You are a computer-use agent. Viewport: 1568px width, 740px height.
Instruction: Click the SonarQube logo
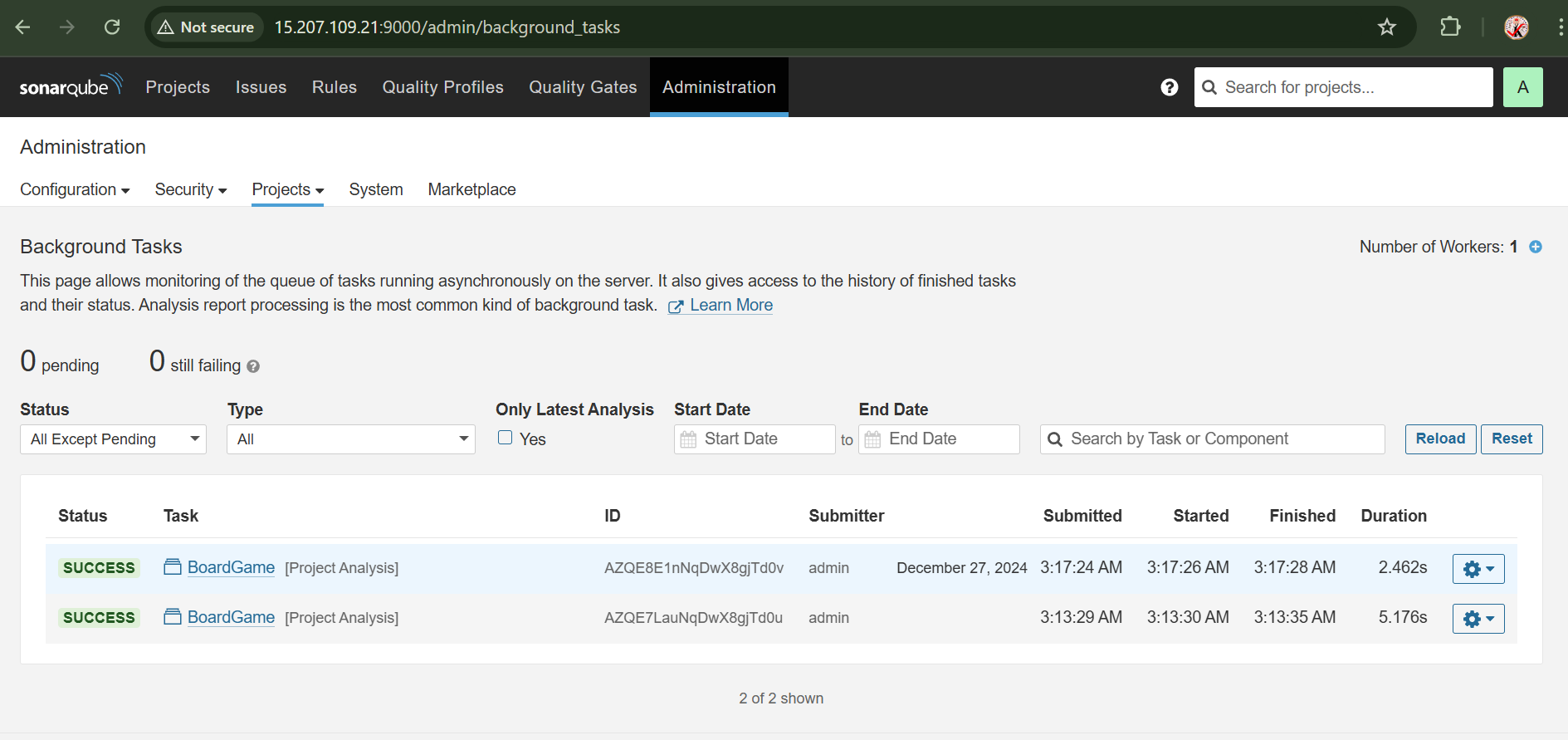click(71, 86)
